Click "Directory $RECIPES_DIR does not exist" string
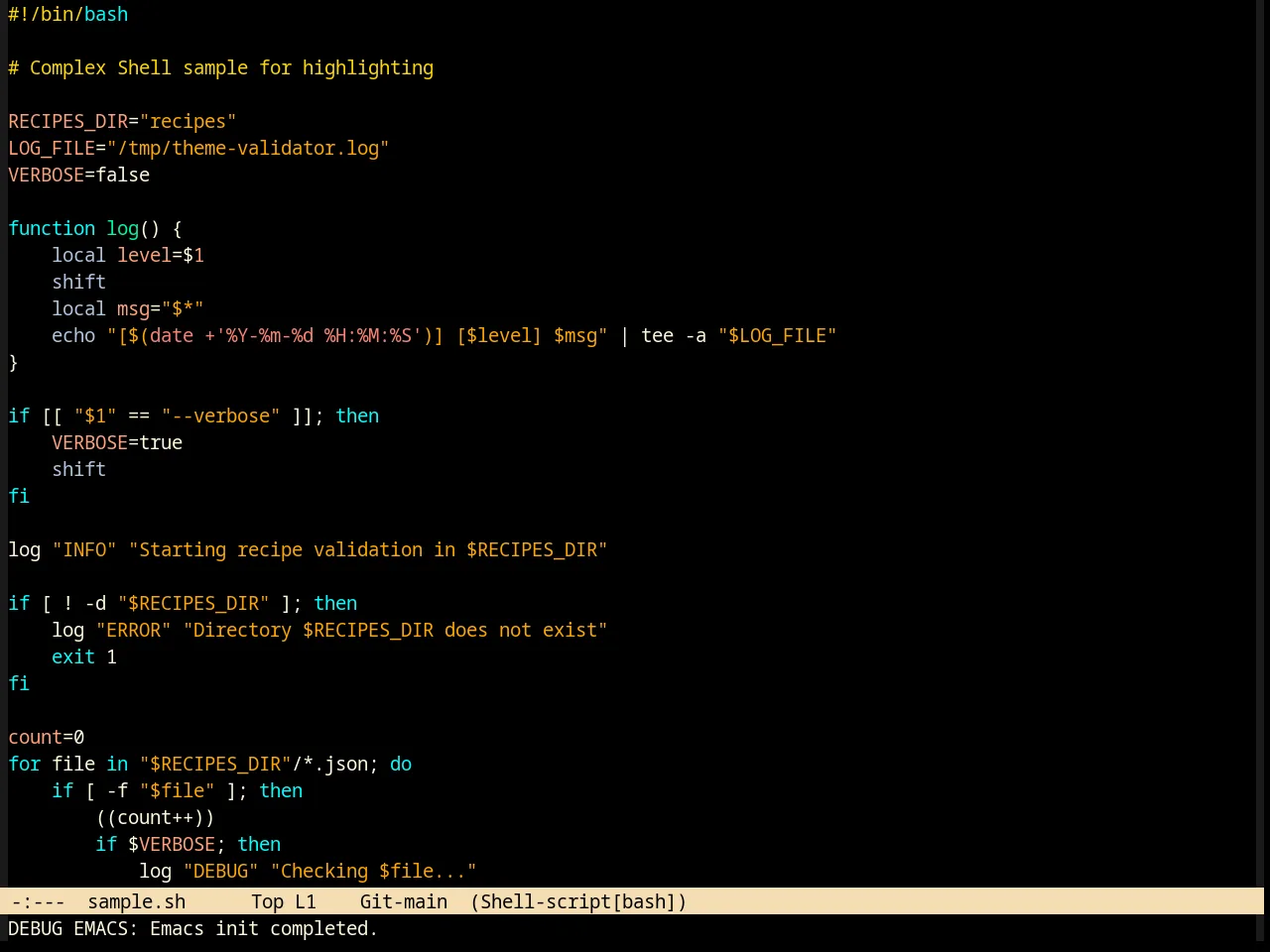The image size is (1270, 952). (x=396, y=630)
